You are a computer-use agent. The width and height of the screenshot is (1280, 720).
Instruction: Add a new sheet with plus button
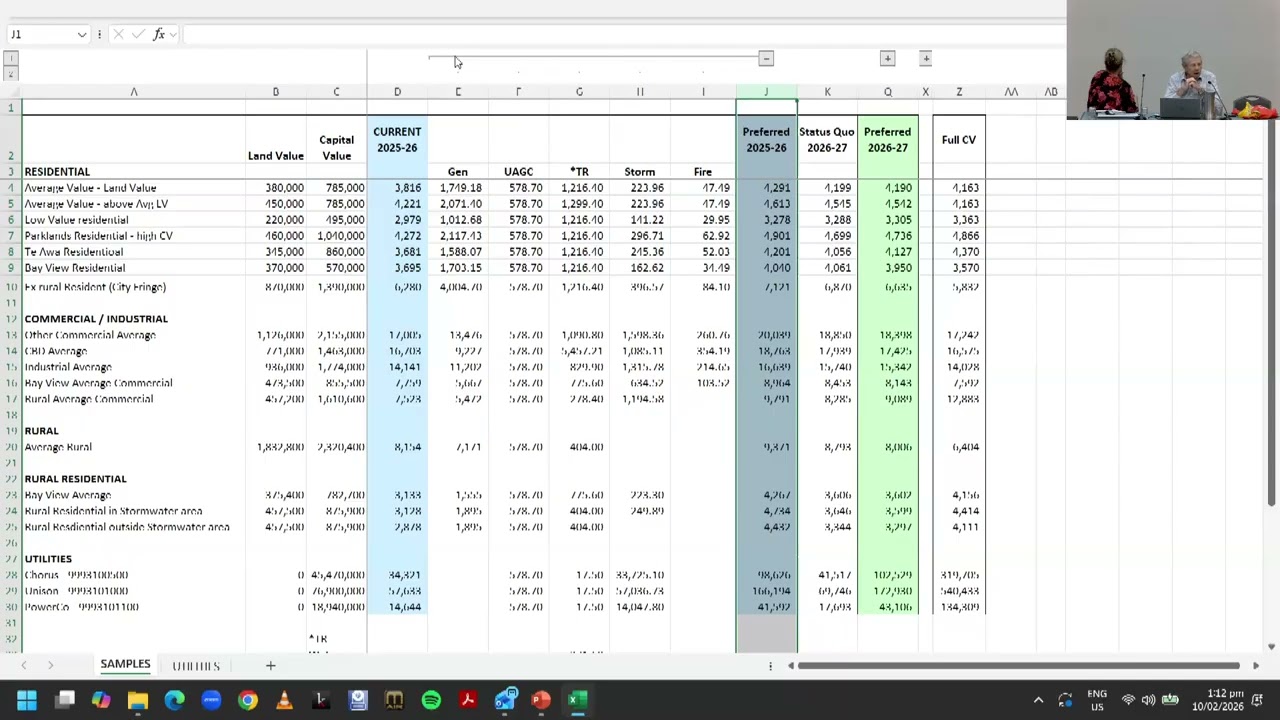point(270,665)
